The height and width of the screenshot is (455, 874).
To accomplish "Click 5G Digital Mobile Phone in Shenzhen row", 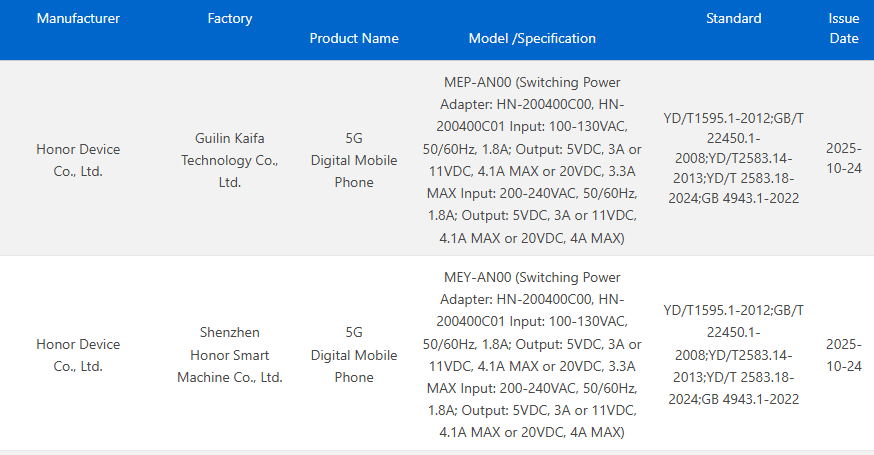I will 354,355.
